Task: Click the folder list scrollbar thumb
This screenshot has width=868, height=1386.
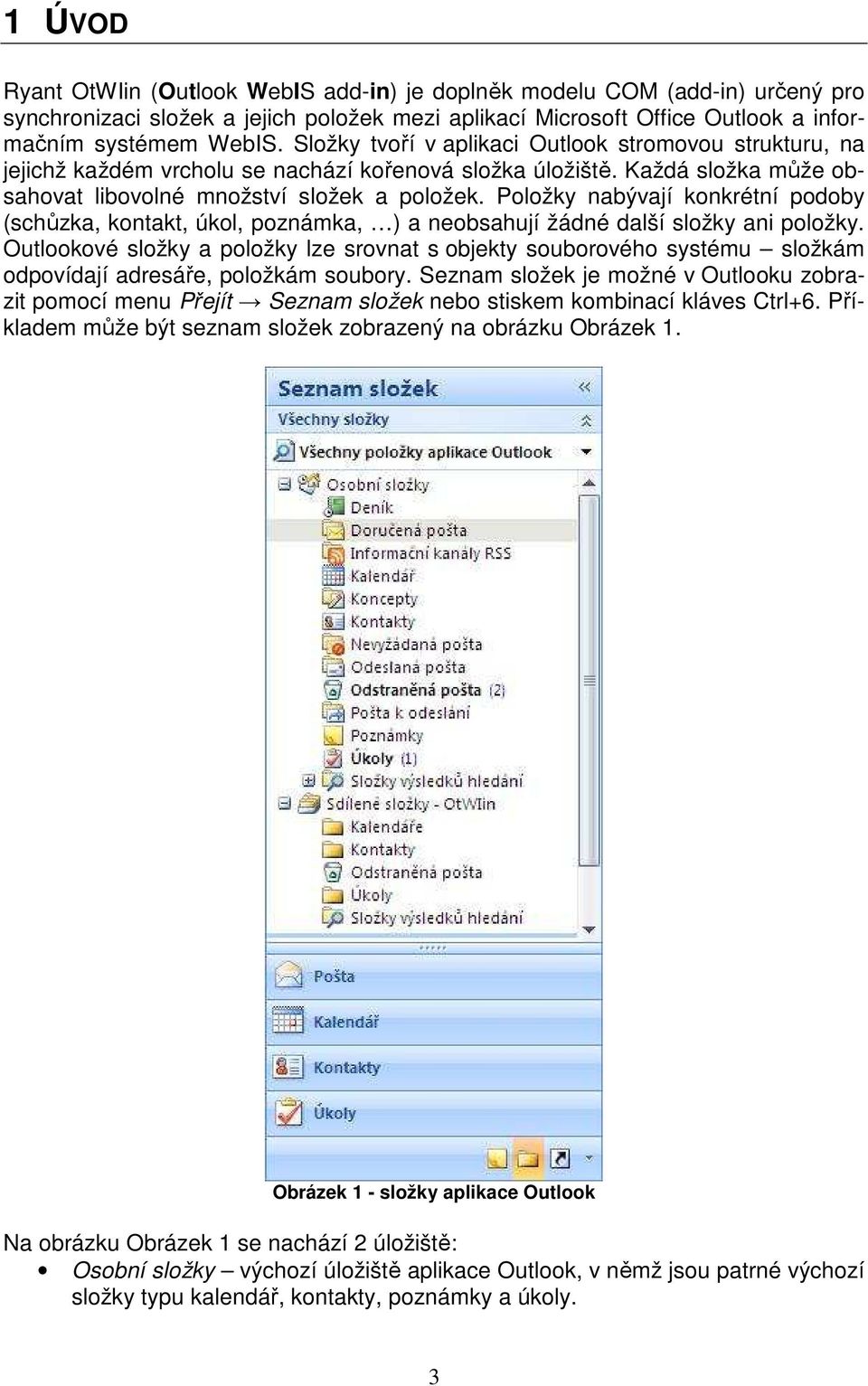Action: [x=590, y=680]
